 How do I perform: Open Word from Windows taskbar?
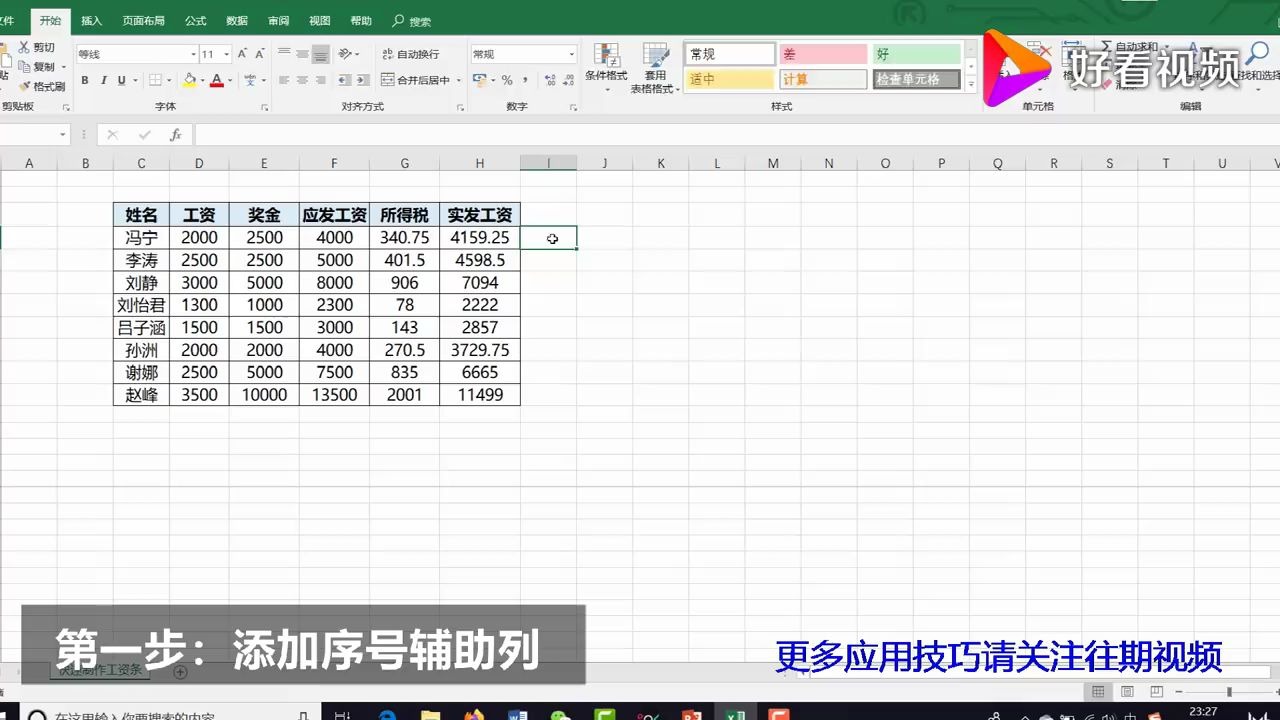pos(518,713)
